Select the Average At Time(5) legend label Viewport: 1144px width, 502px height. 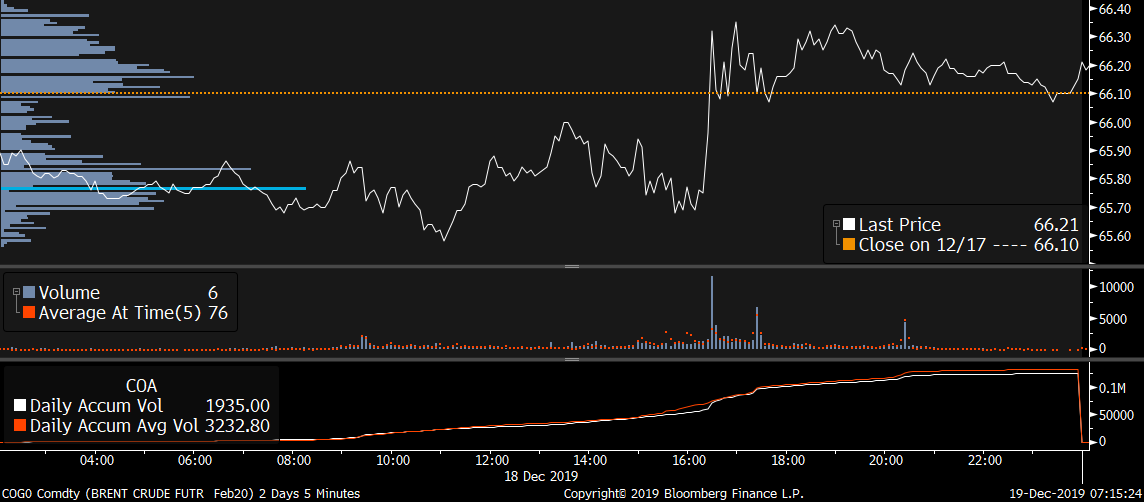tap(120, 313)
